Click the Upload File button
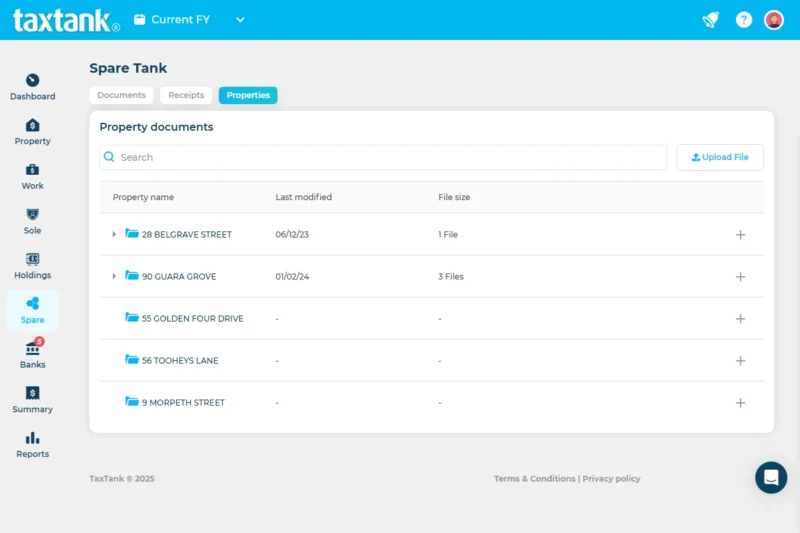 (720, 158)
